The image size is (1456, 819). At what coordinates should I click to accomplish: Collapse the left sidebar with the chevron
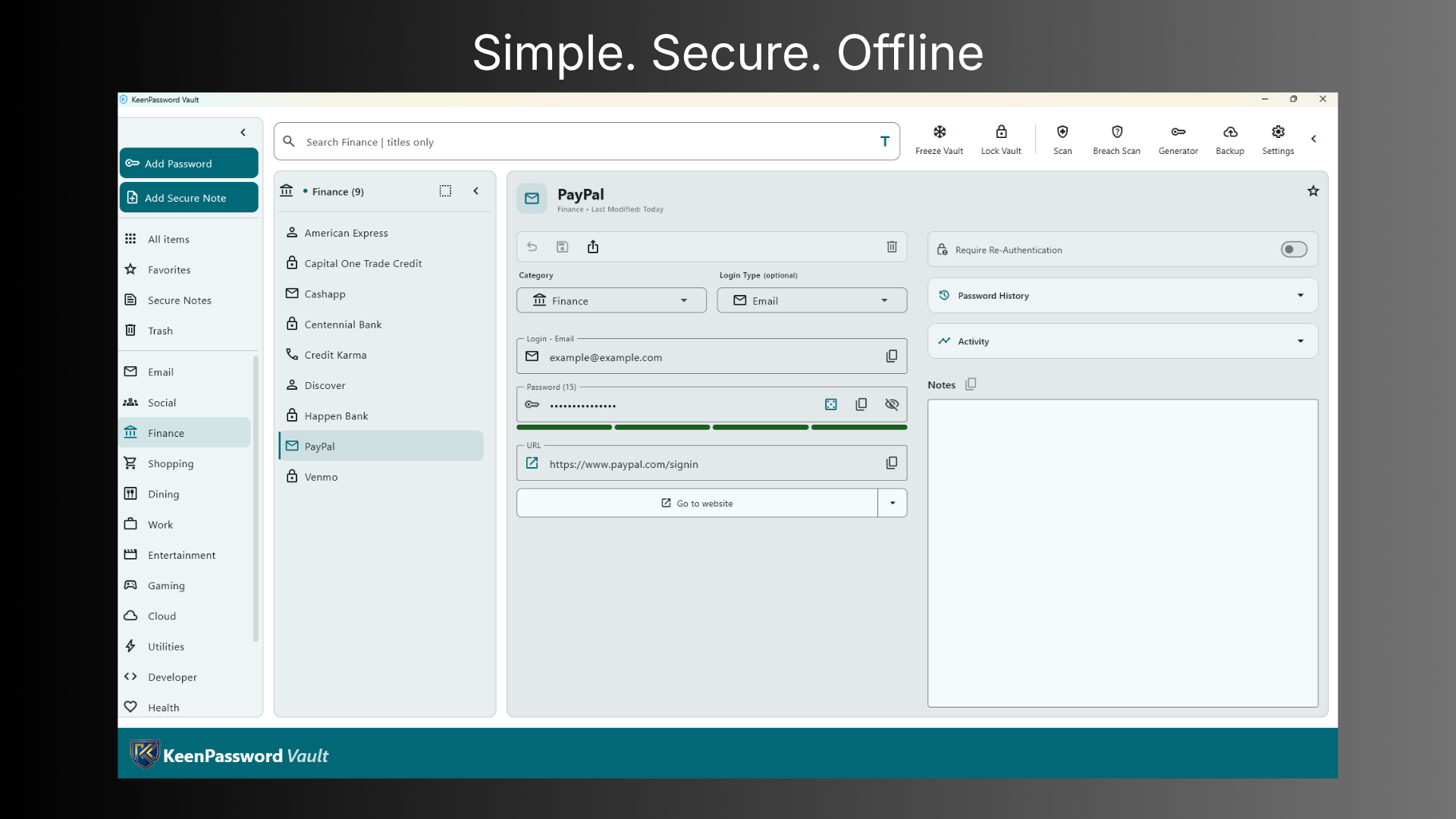[243, 133]
